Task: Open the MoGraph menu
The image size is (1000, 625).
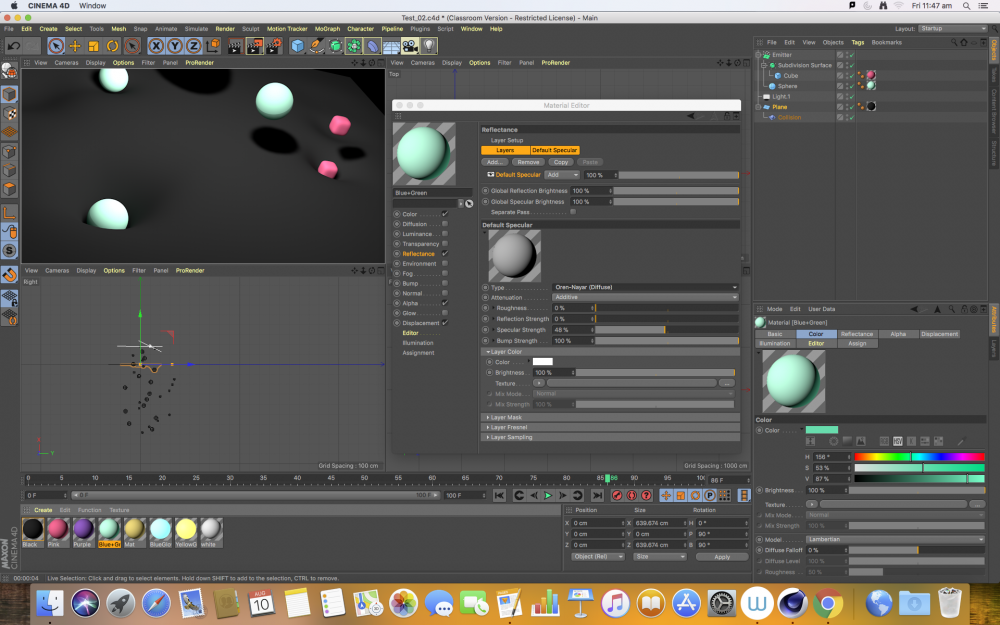Action: 327,29
